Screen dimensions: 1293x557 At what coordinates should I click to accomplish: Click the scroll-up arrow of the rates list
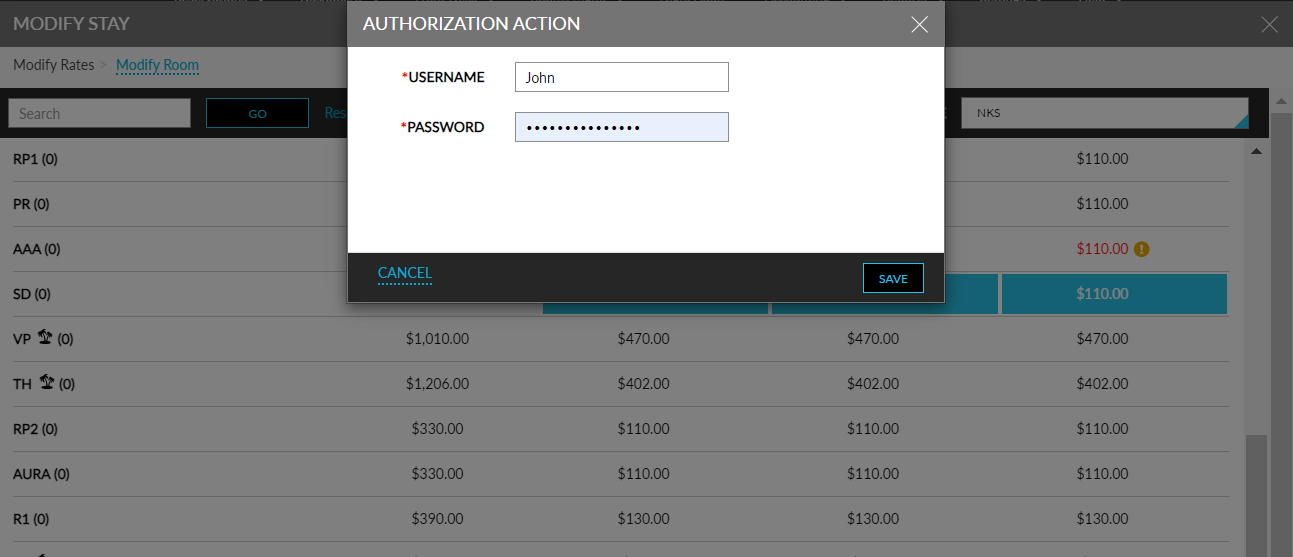(1257, 152)
